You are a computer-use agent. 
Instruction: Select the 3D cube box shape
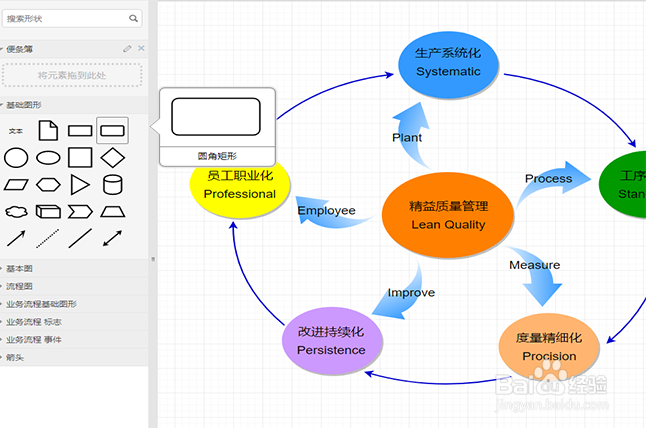(48, 212)
